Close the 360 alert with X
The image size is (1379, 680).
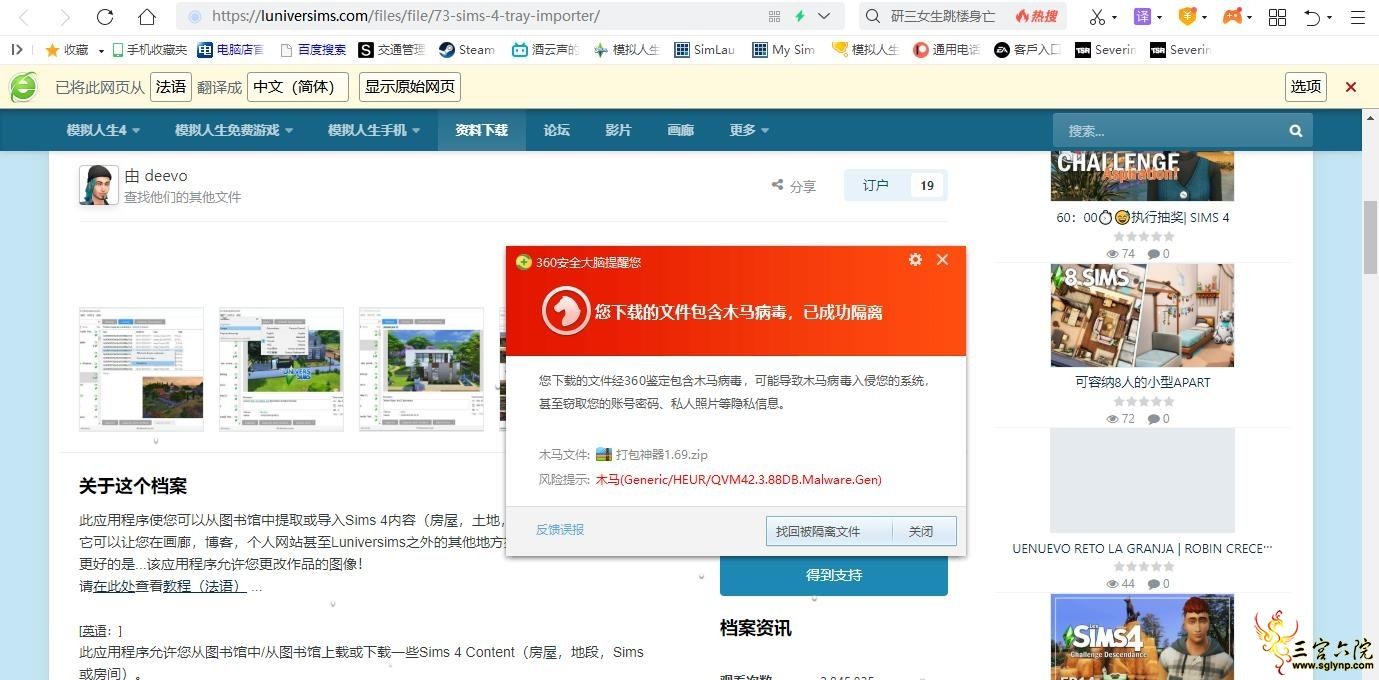coord(942,260)
